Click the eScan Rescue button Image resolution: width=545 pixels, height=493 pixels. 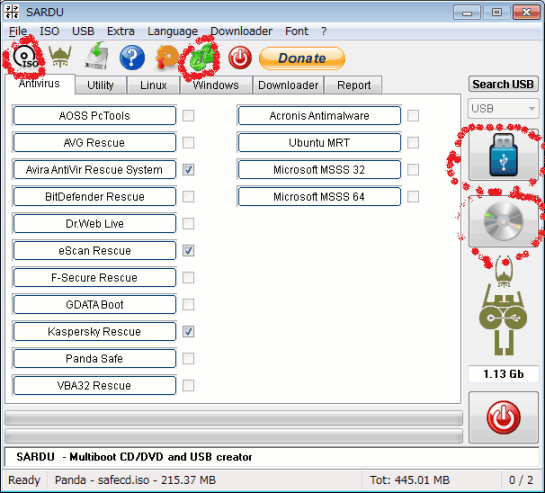point(95,251)
